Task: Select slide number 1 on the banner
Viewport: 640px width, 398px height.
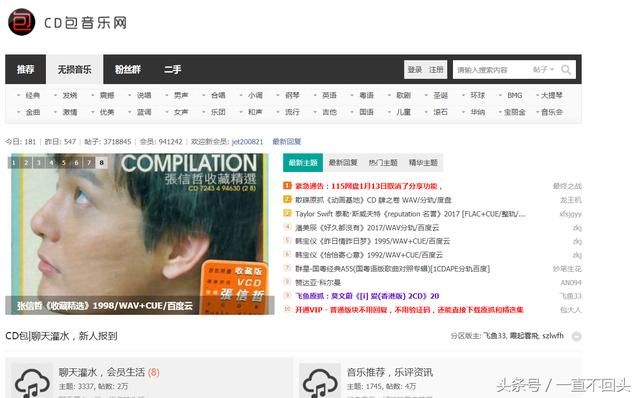Action: click(13, 163)
